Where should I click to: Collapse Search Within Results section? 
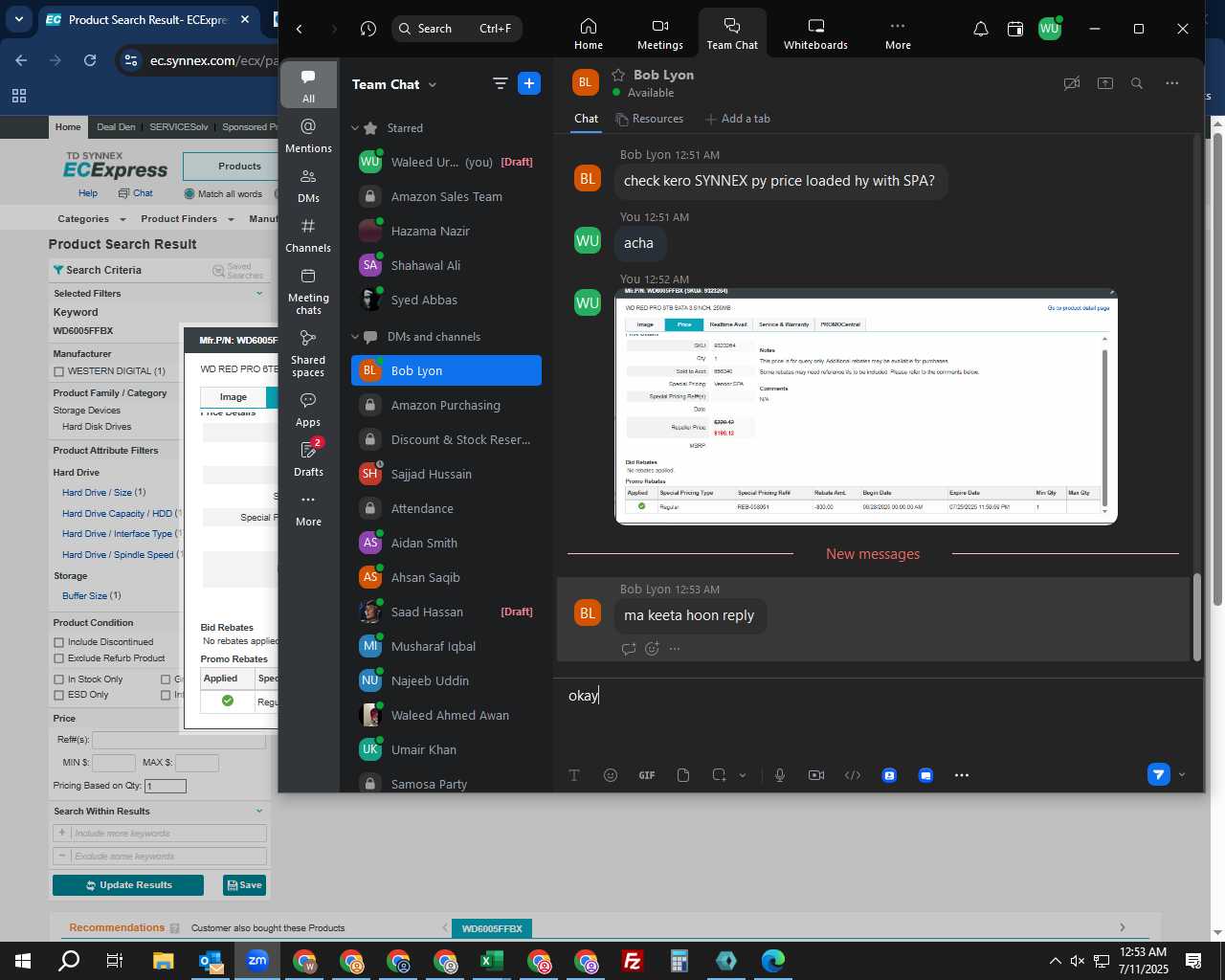tap(259, 812)
